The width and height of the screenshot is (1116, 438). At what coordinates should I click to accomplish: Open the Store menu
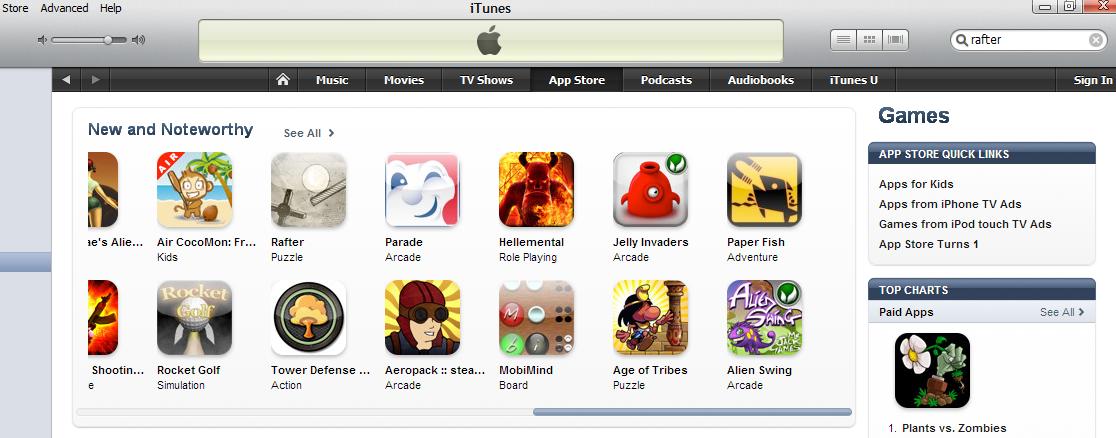click(14, 9)
